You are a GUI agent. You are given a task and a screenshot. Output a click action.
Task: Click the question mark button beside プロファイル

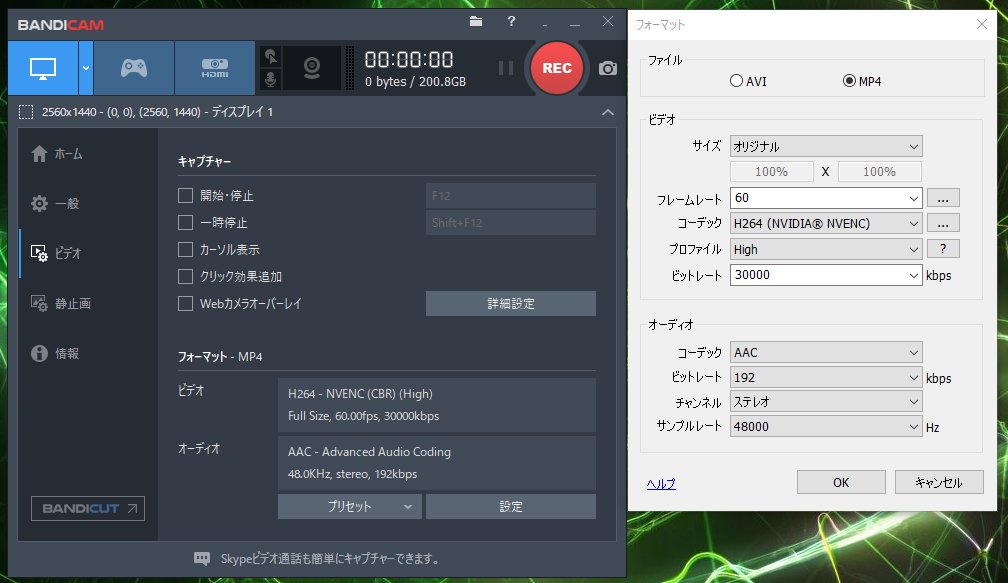coord(943,249)
